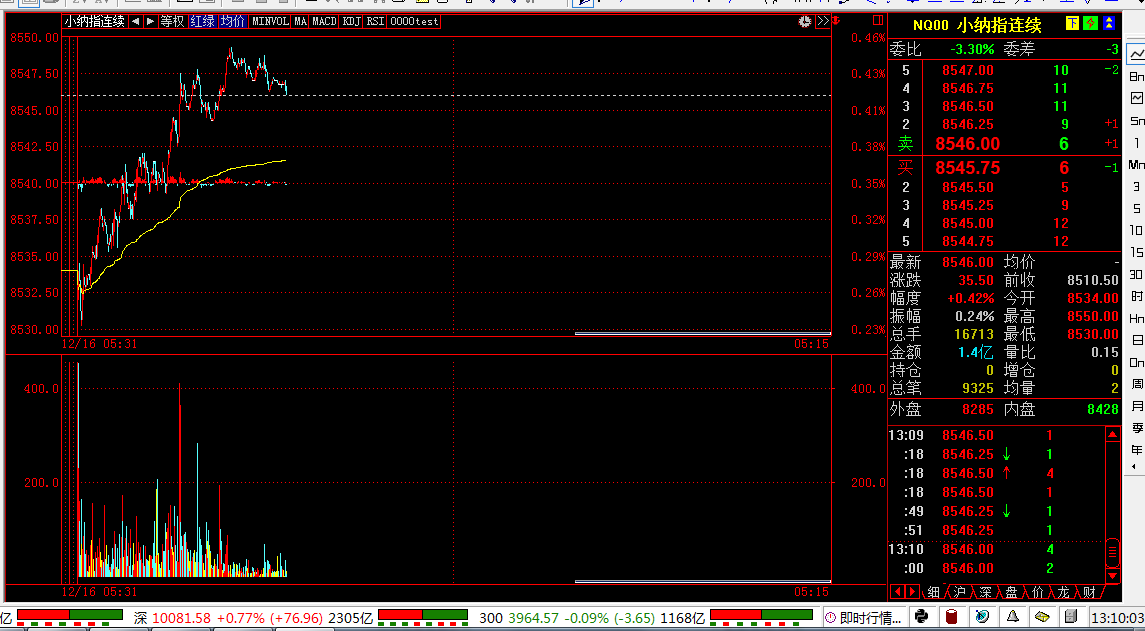The width and height of the screenshot is (1145, 631).
Task: Switch to the 财 tab
Action: [x=1089, y=592]
